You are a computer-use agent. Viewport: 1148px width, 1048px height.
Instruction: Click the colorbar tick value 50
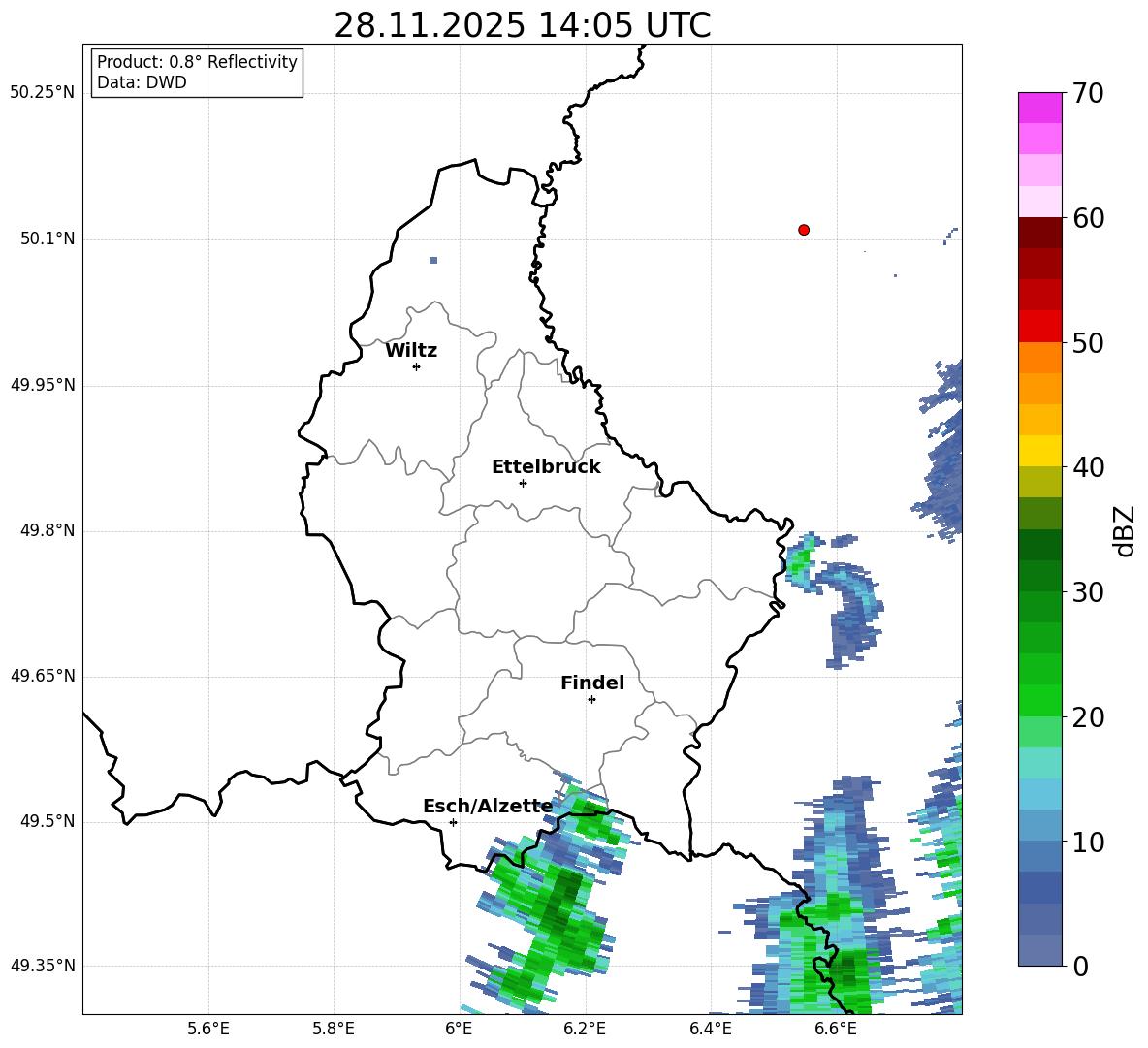click(1088, 343)
